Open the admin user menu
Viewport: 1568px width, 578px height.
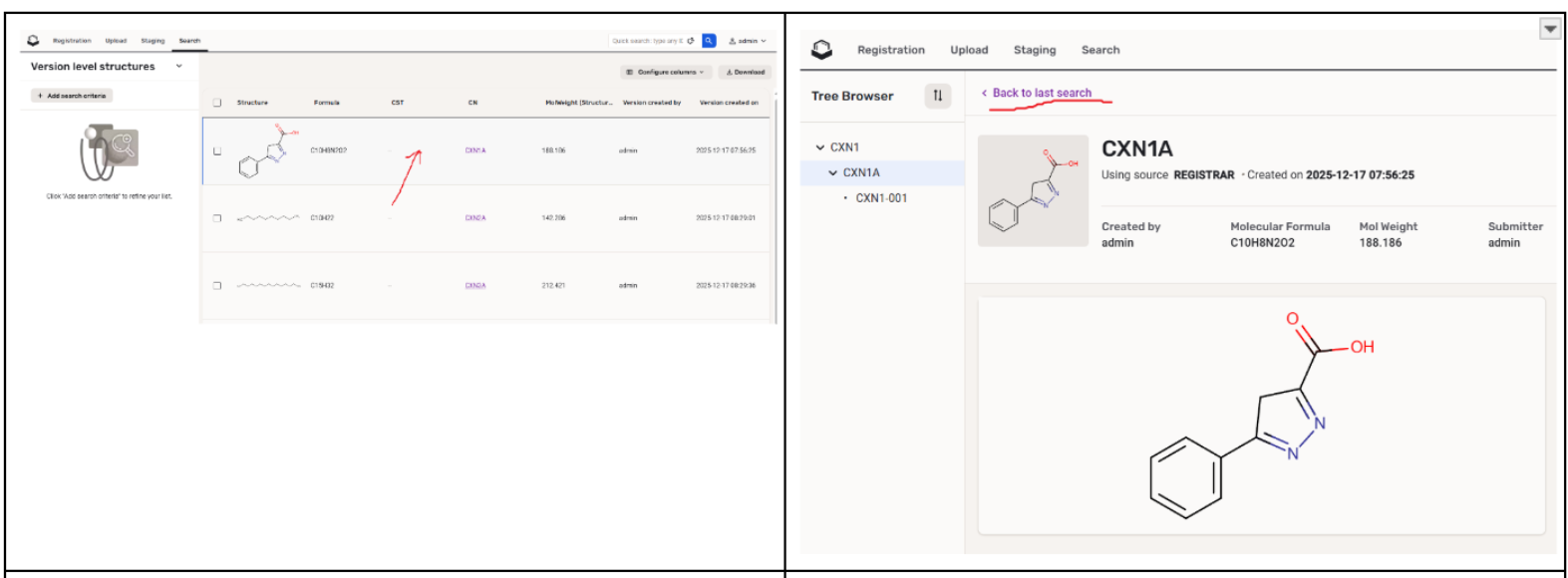tap(748, 41)
